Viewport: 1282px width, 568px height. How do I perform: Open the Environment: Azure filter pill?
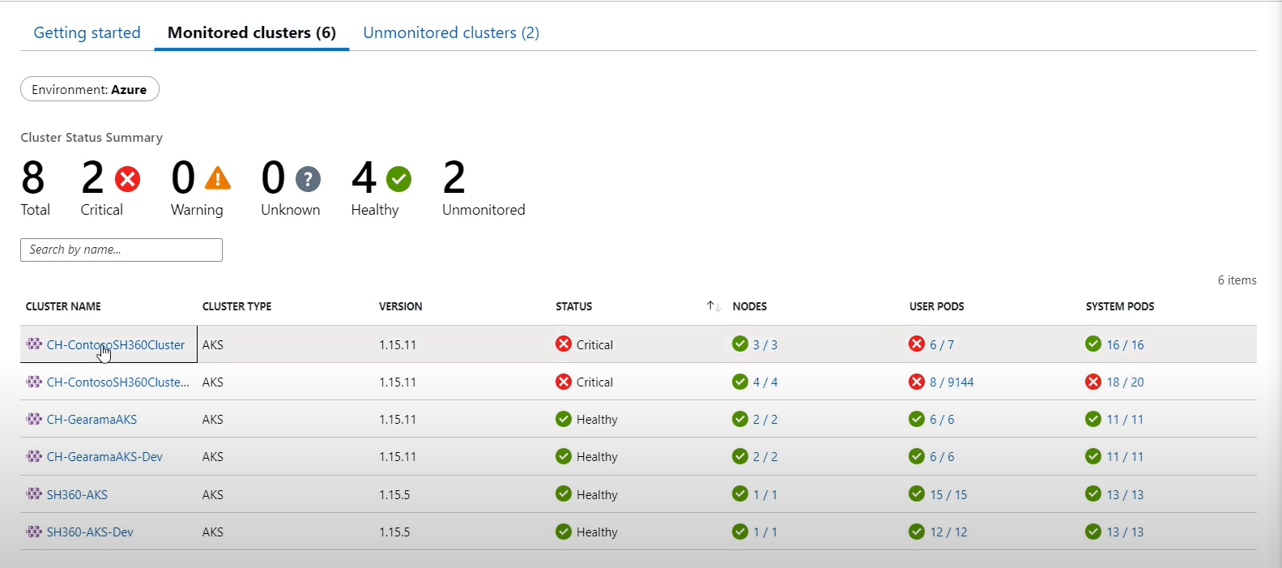pyautogui.click(x=89, y=90)
